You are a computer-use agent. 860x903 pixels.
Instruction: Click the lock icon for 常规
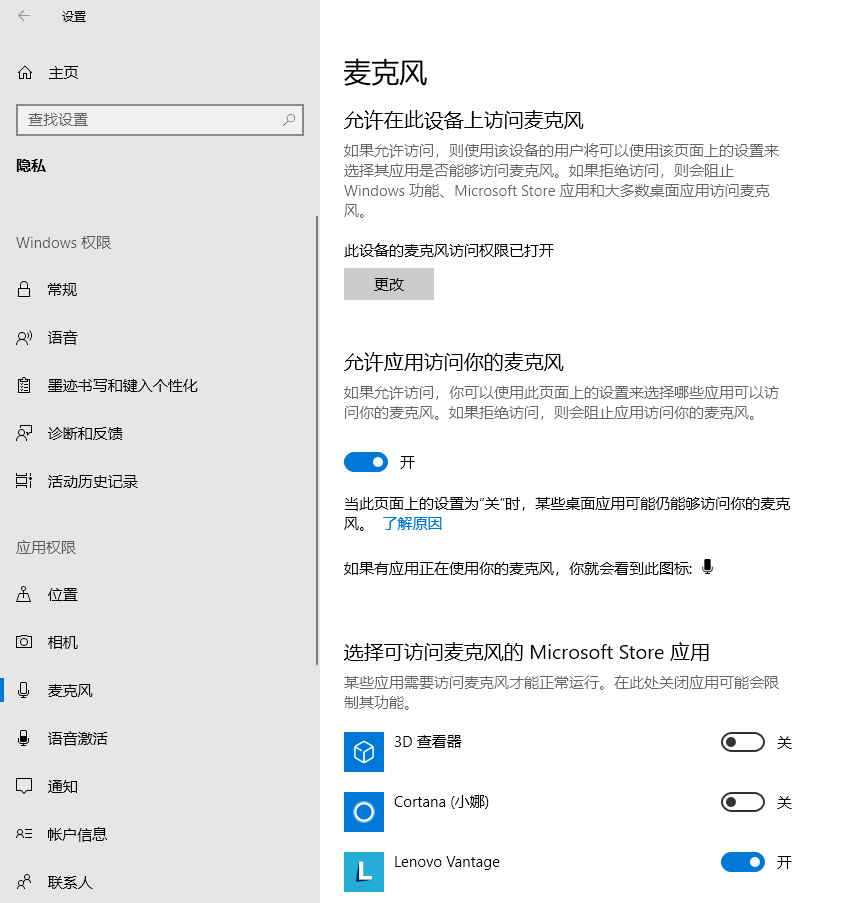[25, 290]
